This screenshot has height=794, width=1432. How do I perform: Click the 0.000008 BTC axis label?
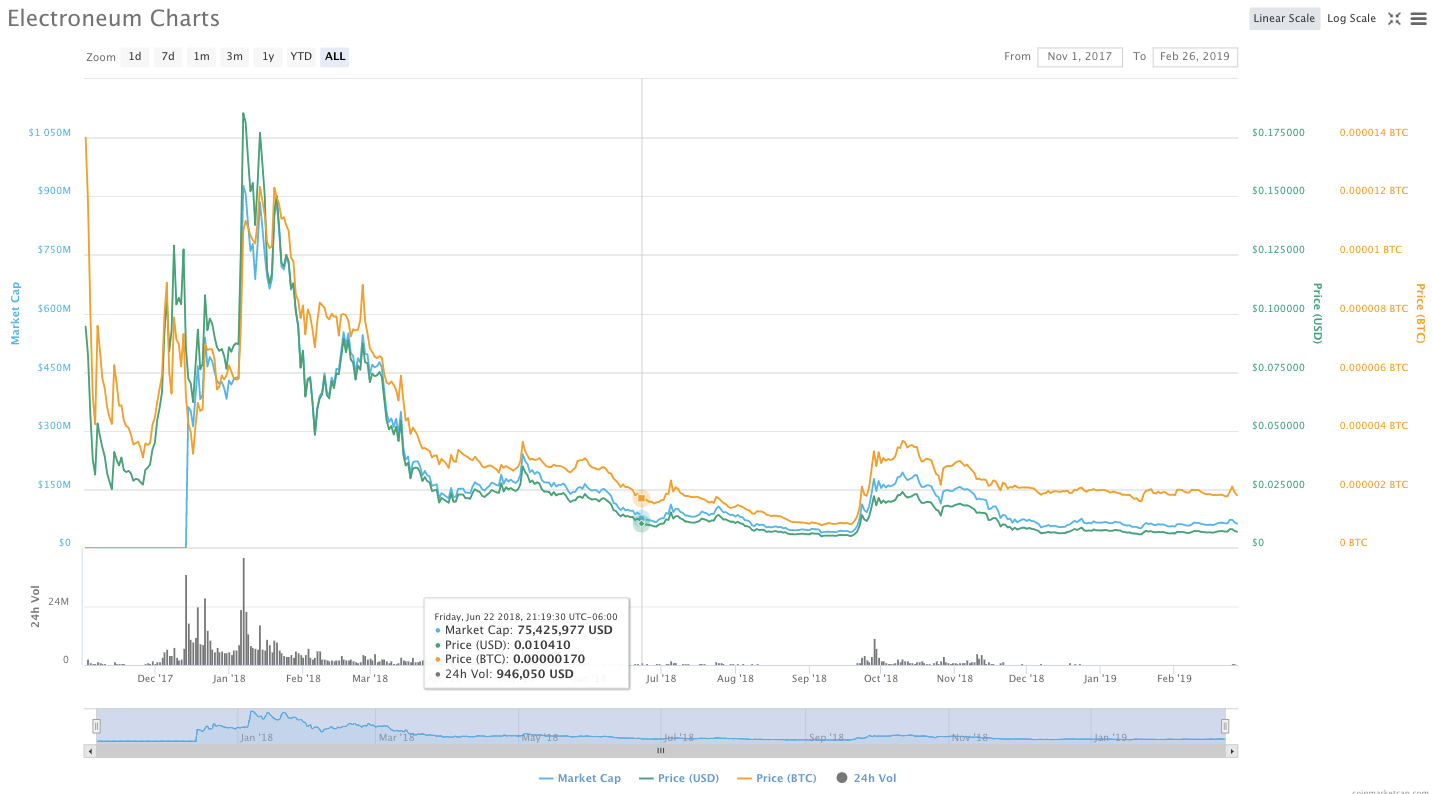(x=1374, y=309)
